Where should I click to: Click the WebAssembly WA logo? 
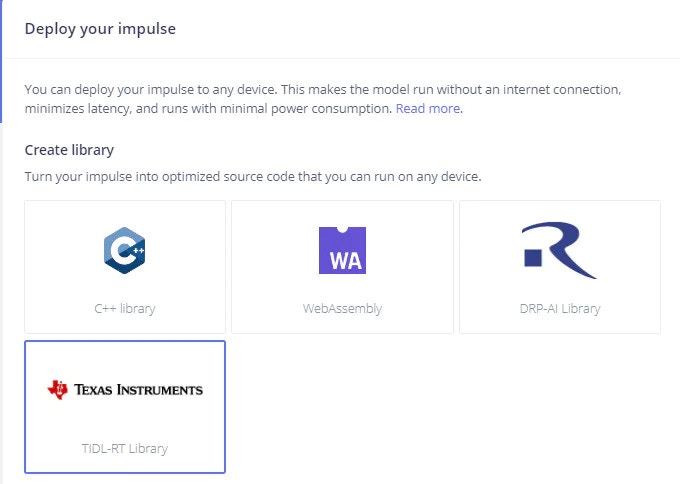pyautogui.click(x=342, y=250)
